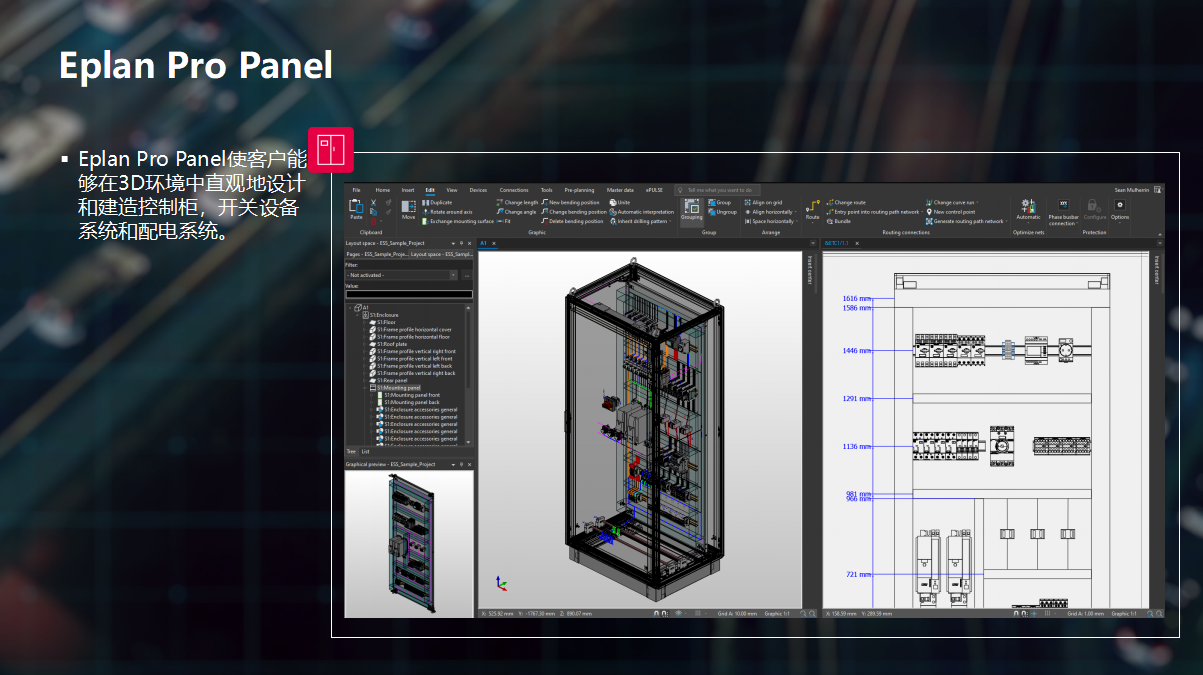Click in the Value input field

point(409,294)
